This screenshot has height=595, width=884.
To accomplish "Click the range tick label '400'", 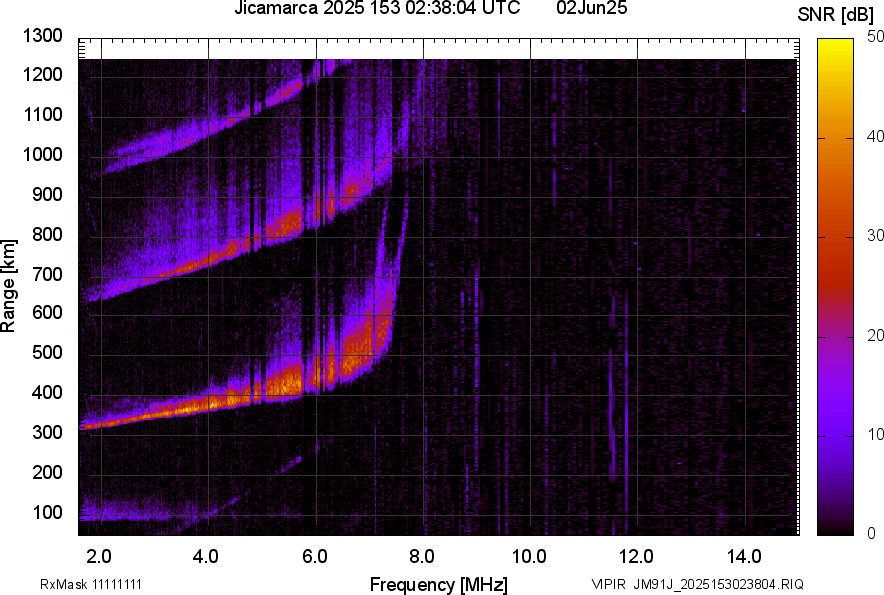I will point(47,392).
